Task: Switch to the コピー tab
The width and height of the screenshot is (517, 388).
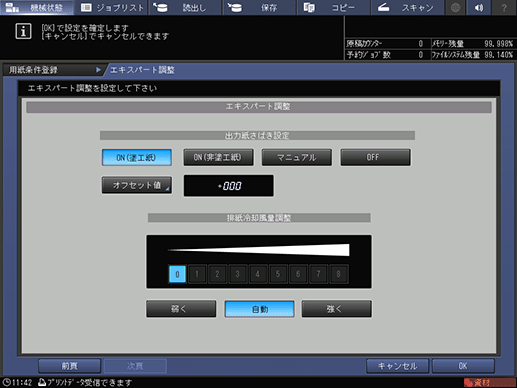Action: [333, 7]
